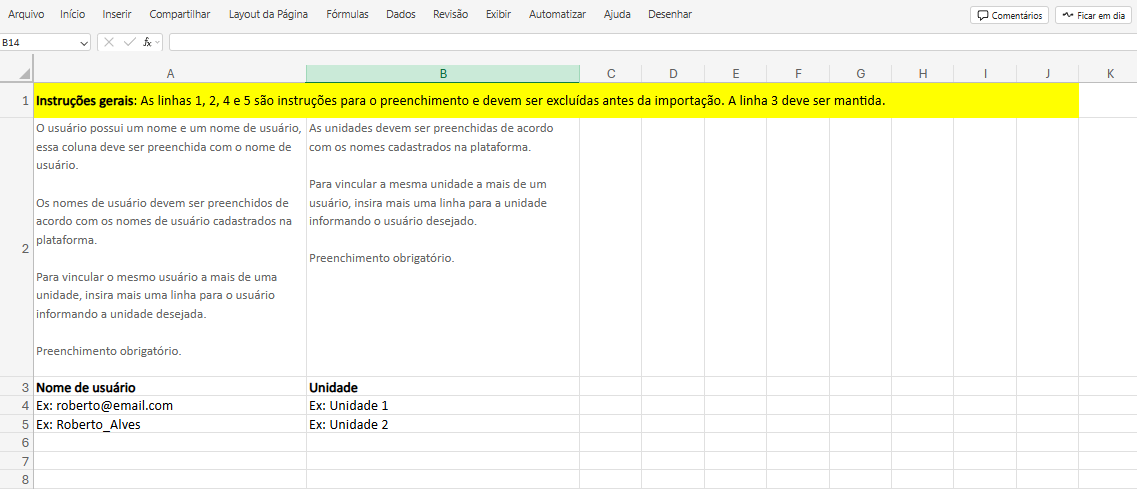Open the Compartilhar tab
The height and width of the screenshot is (489, 1137).
click(180, 15)
